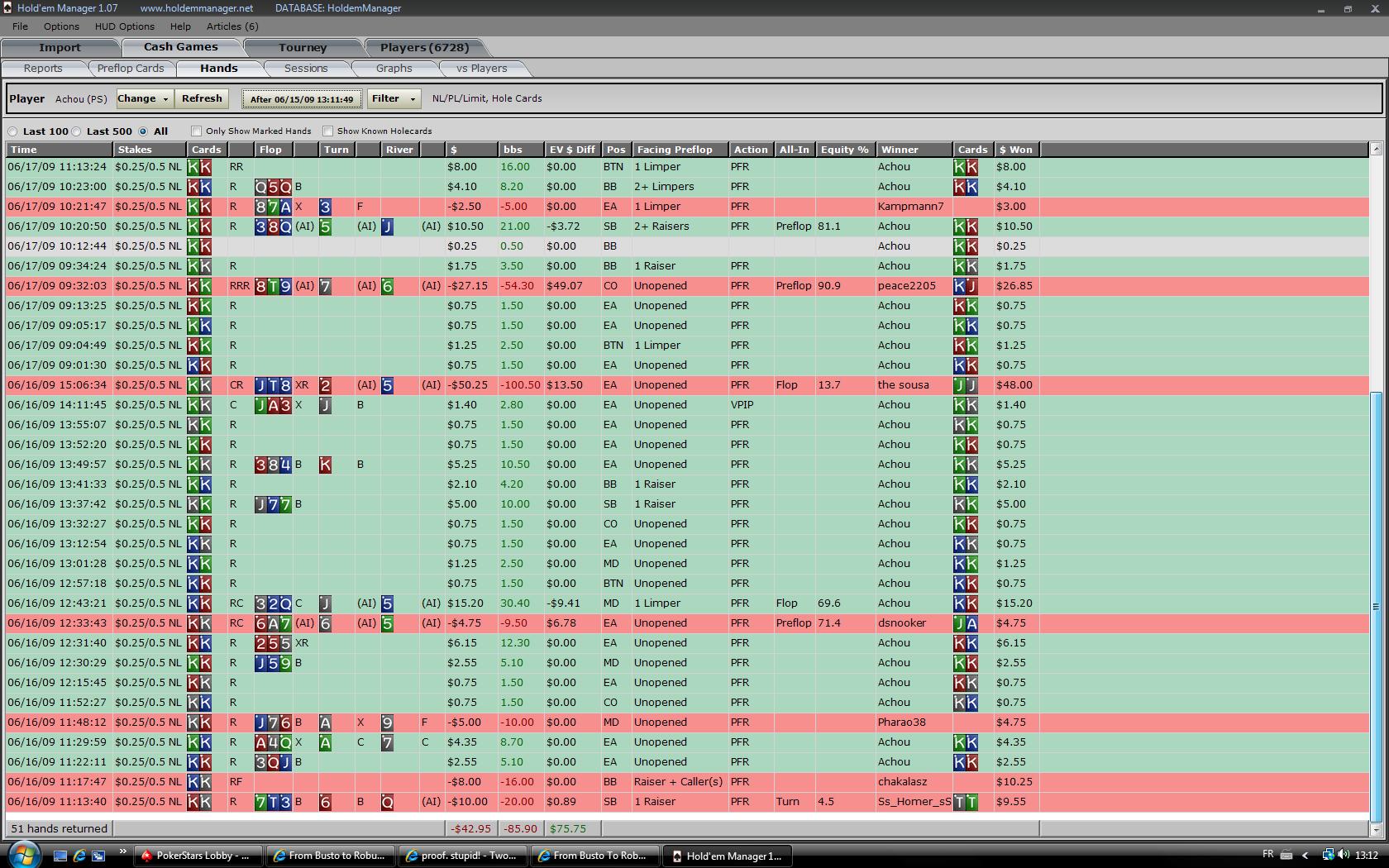The image size is (1389, 868).
Task: Check Show Known Holecards
Action: pos(327,131)
